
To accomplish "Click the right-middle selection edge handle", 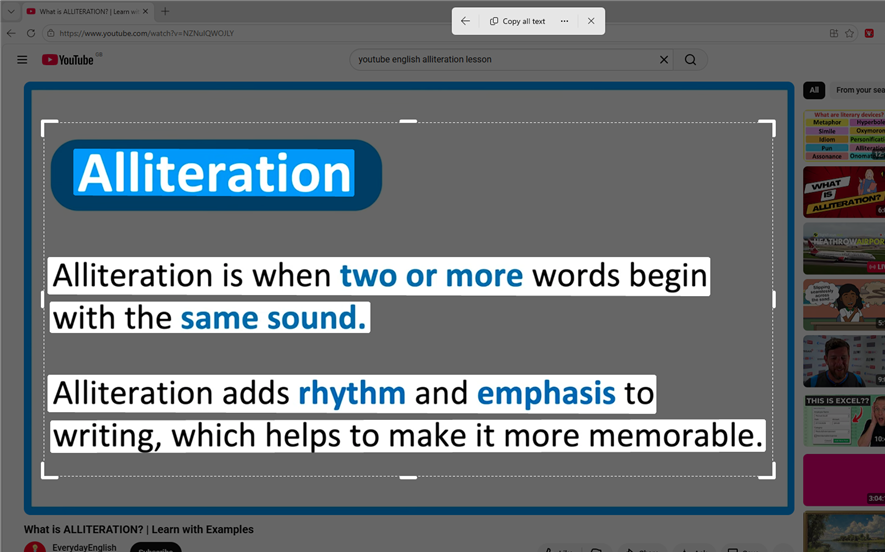I will point(774,299).
